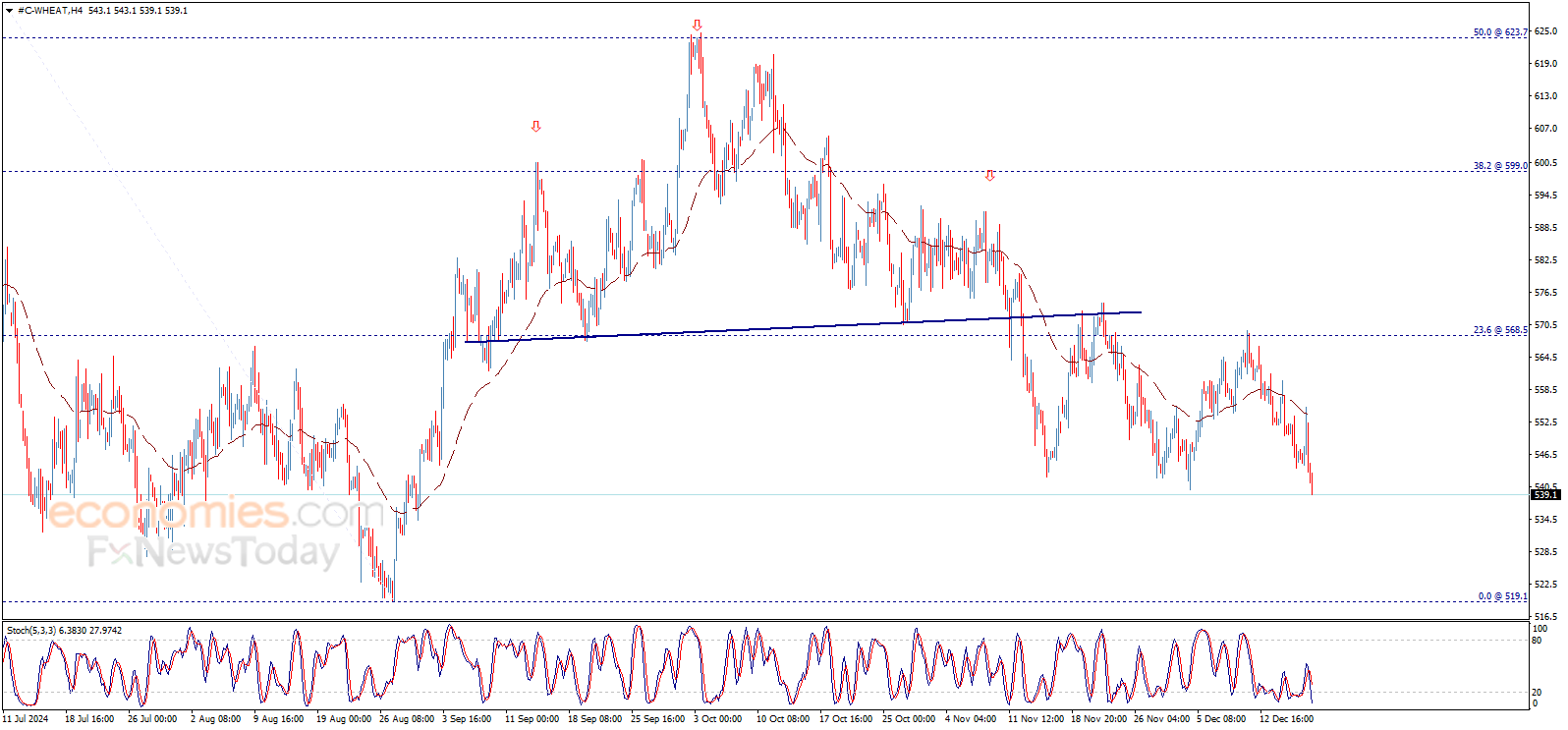Click the 2 Aug 08:00 time label
1568x730 pixels.
[215, 719]
